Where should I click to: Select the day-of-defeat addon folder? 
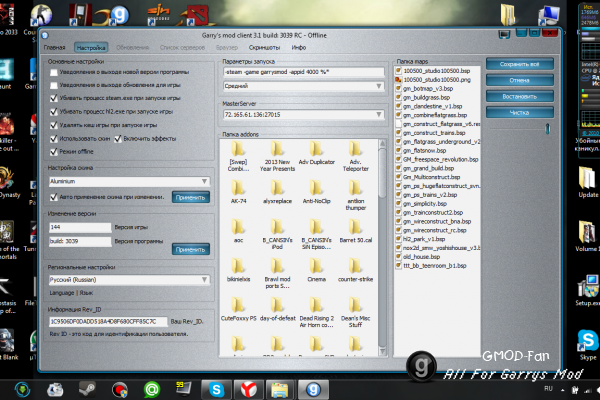[x=277, y=309]
